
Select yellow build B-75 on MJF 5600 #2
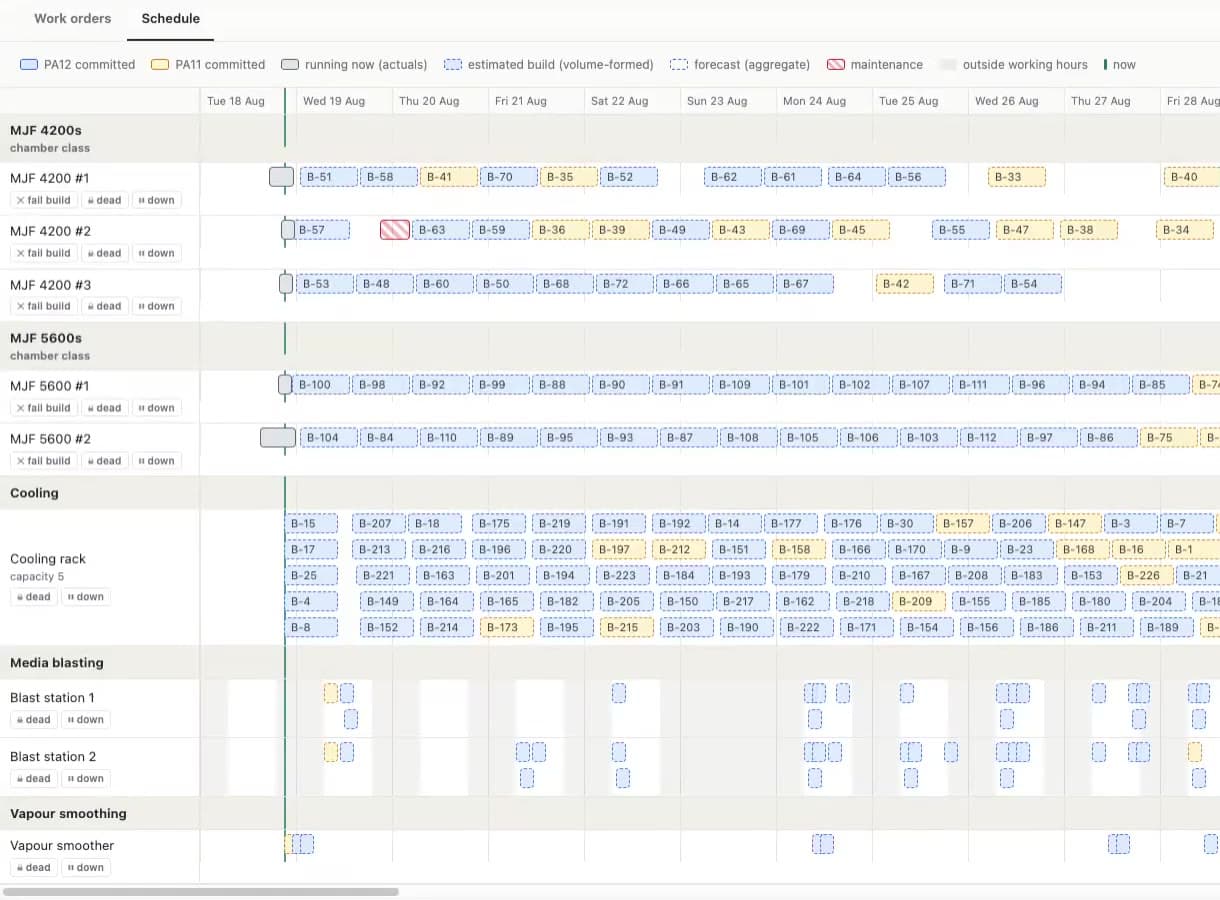1169,438
